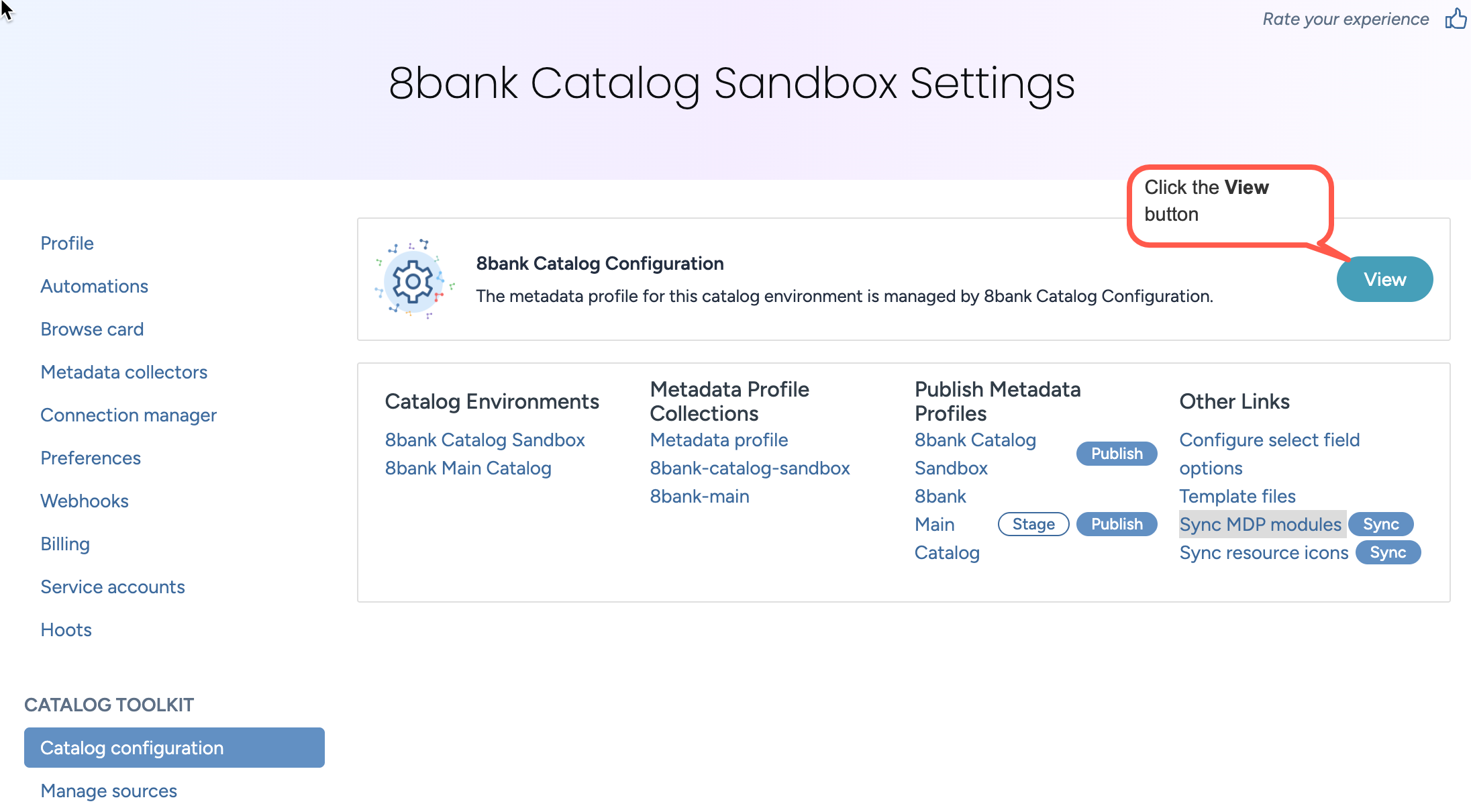Open Manage sources
Viewport: 1471px width, 812px height.
108,790
